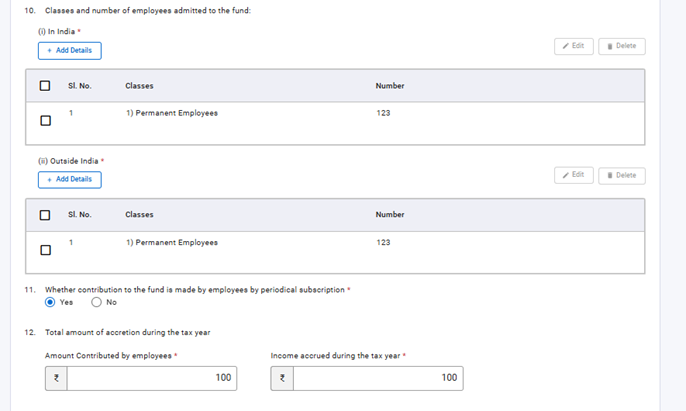This screenshot has height=411, width=686.
Task: Select Yes for periodical subscription contribution
Action: pyautogui.click(x=51, y=302)
